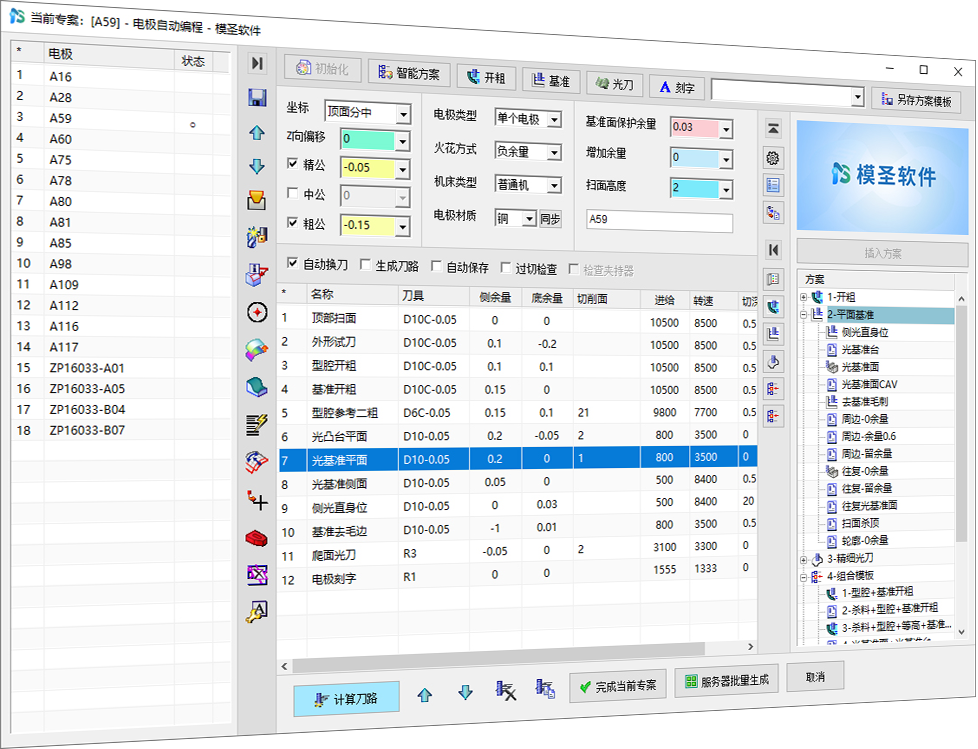Expand the 1-开粗 tree node
Image resolution: width=978 pixels, height=749 pixels.
click(x=803, y=297)
